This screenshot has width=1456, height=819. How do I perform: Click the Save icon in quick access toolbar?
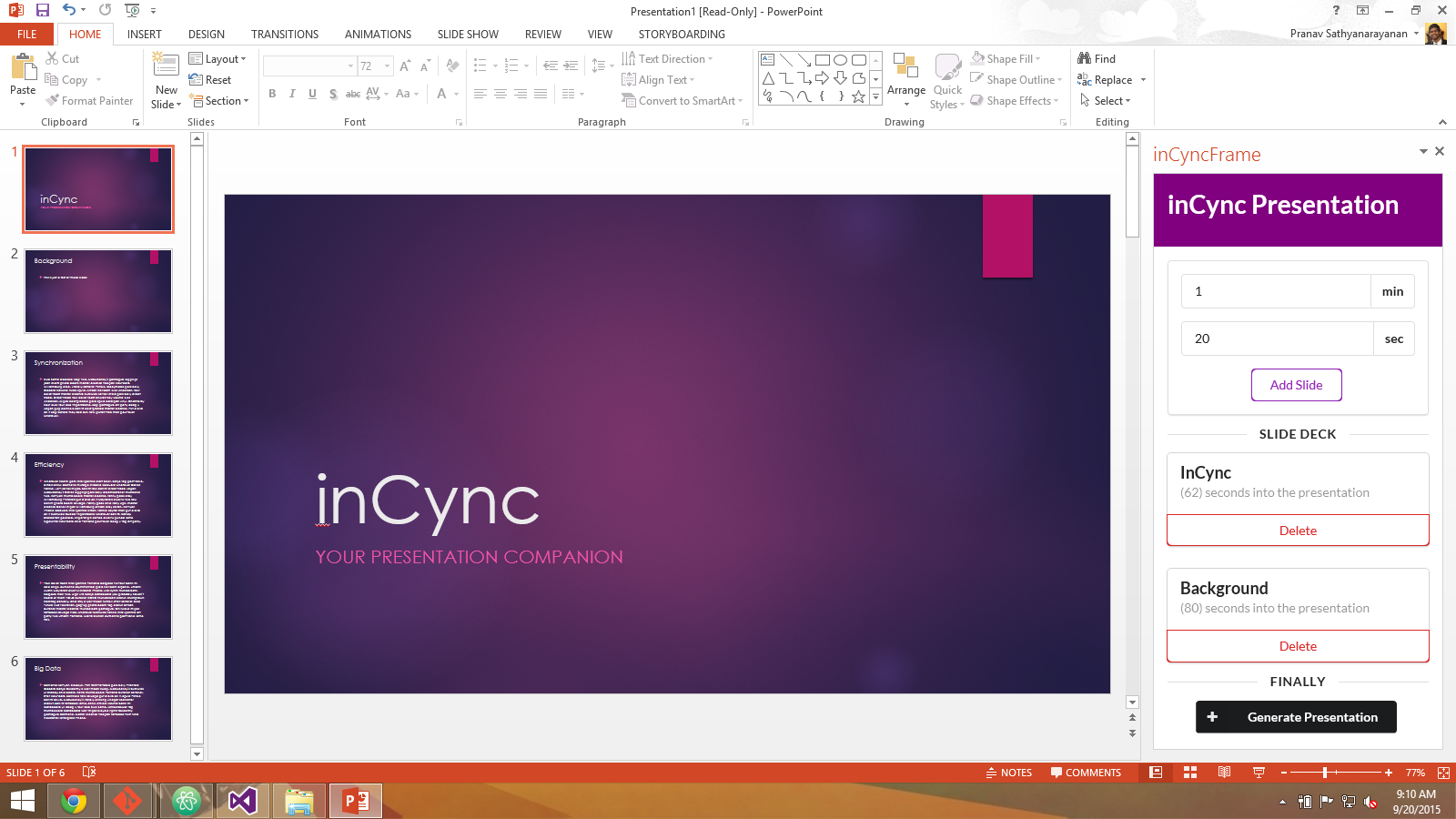(43, 10)
